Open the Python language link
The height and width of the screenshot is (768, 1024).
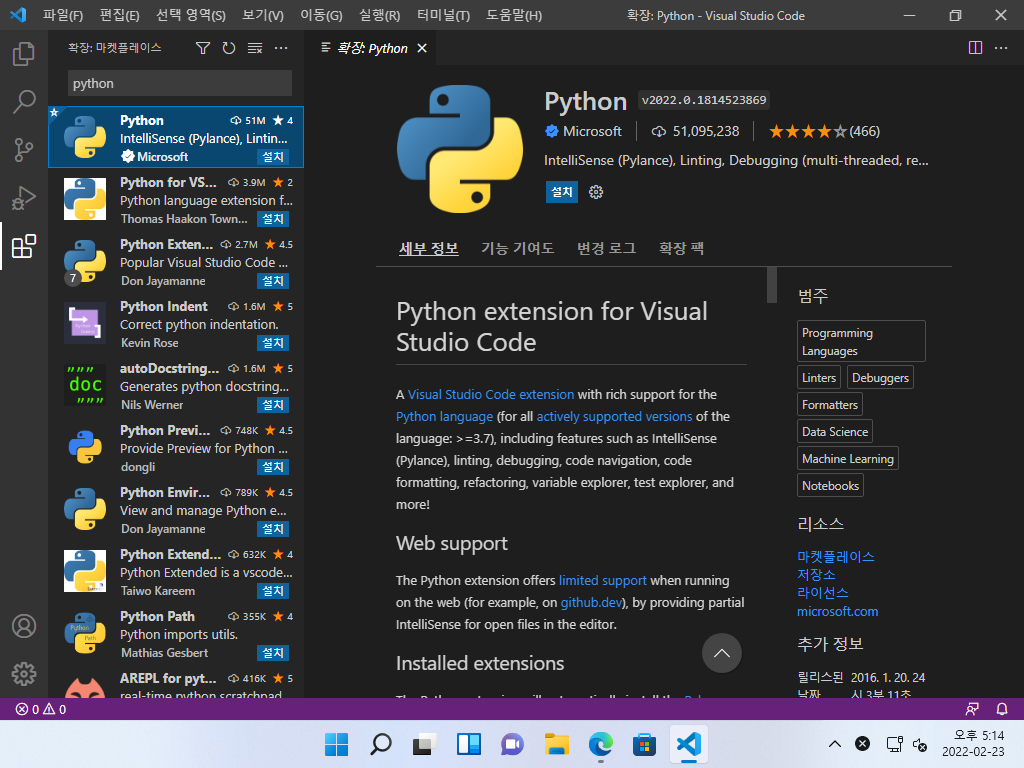coord(444,417)
